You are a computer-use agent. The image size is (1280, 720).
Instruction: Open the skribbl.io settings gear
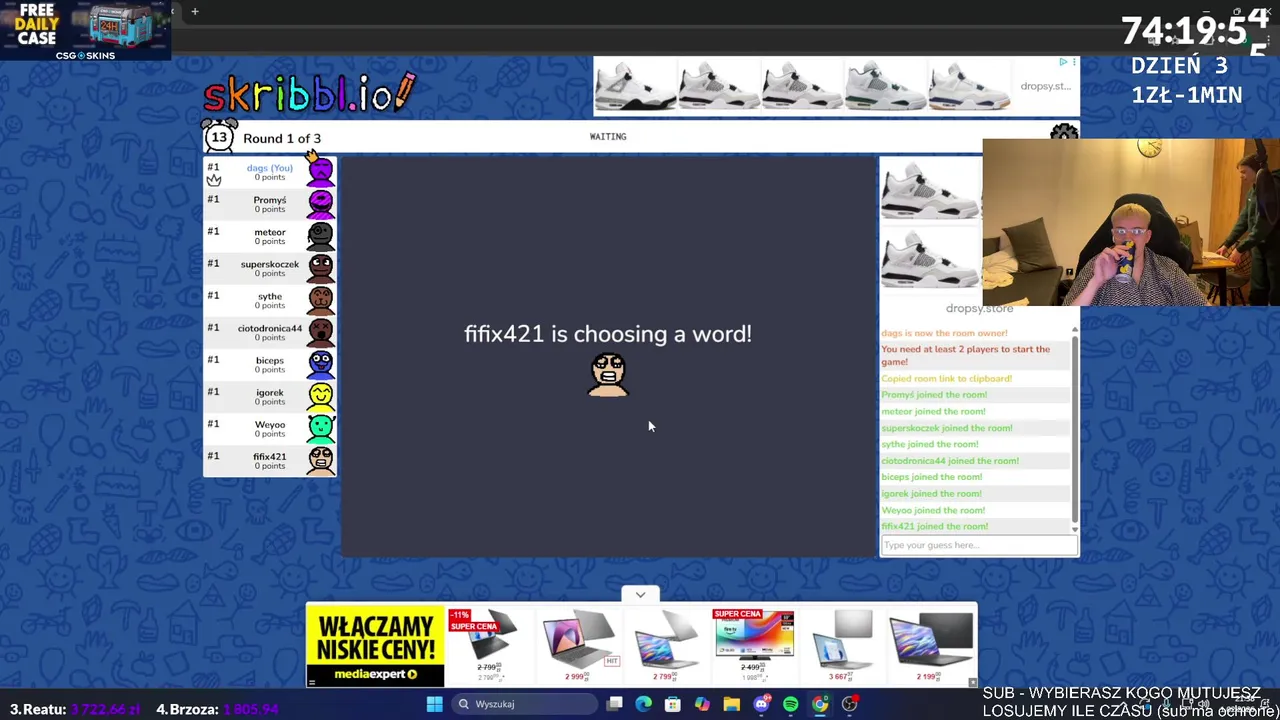pos(1064,133)
